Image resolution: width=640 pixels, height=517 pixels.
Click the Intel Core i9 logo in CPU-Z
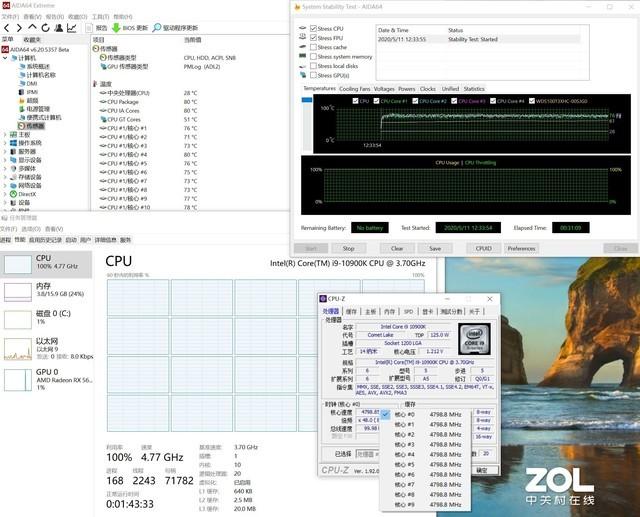click(474, 339)
